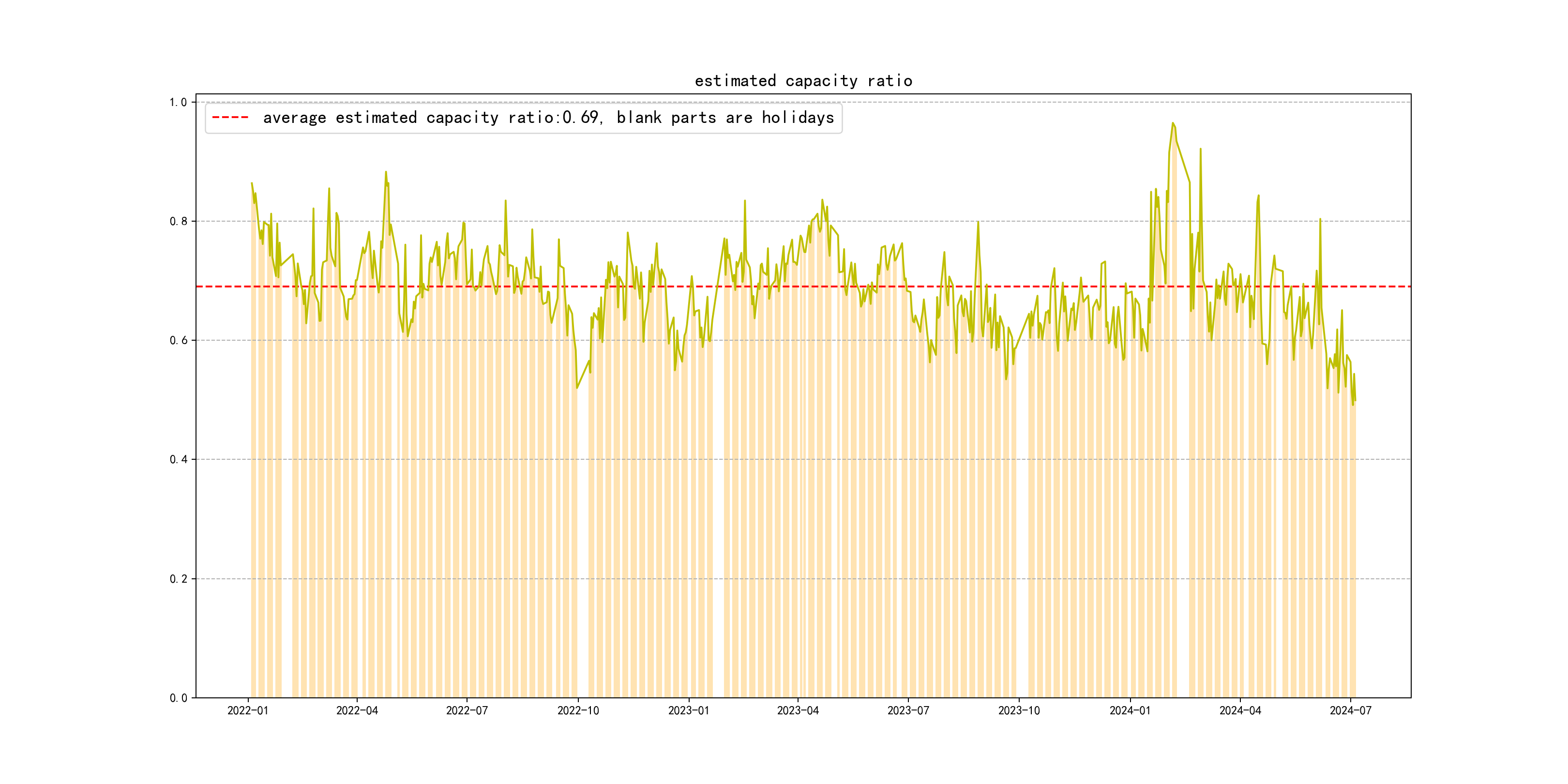Select the 2024-07 x-axis tick label

coord(1350,710)
